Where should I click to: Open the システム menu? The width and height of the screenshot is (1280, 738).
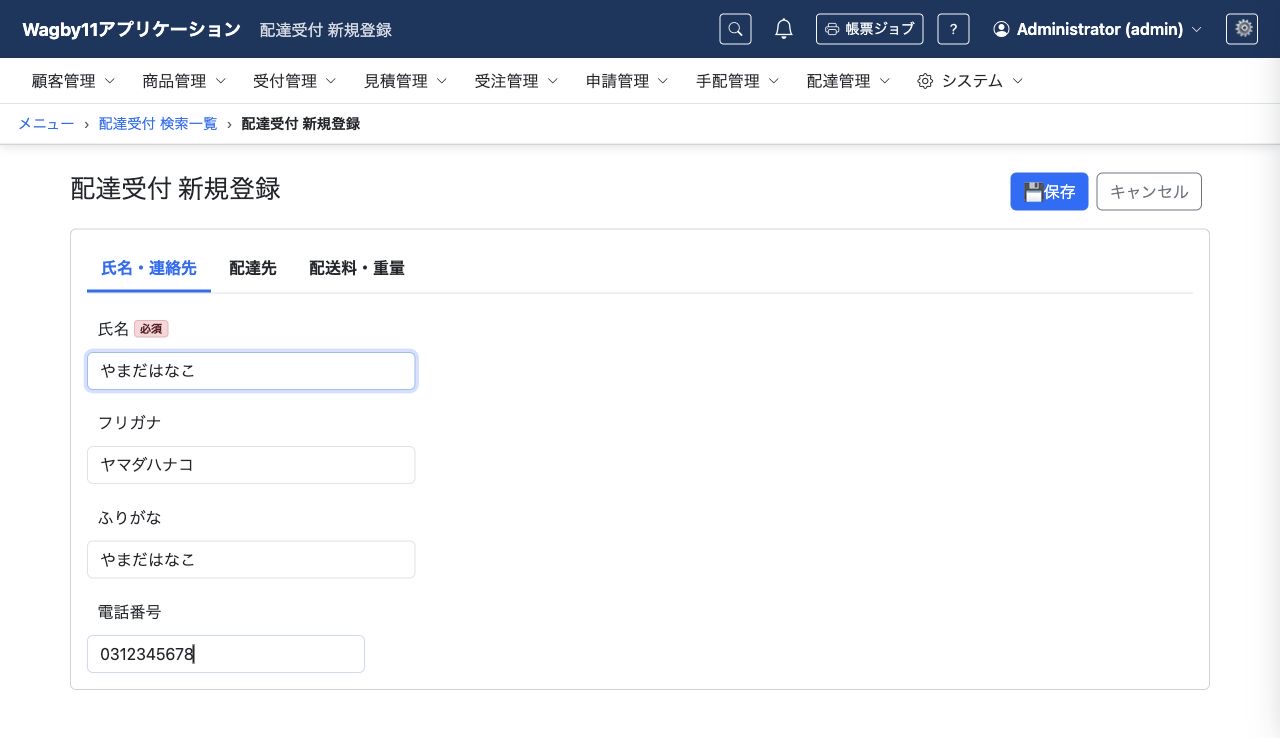click(970, 81)
